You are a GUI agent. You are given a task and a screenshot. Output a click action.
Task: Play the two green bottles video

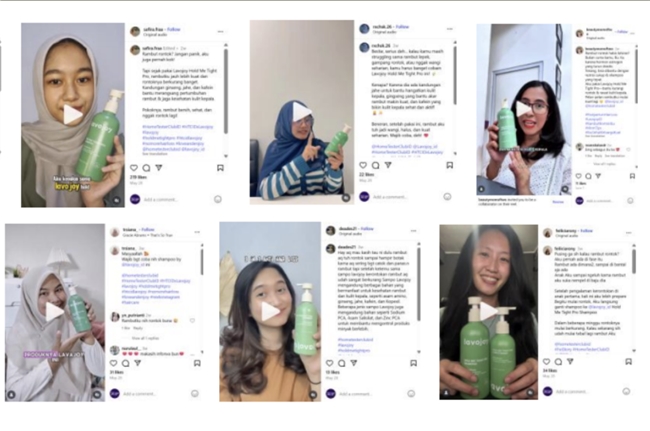click(489, 311)
